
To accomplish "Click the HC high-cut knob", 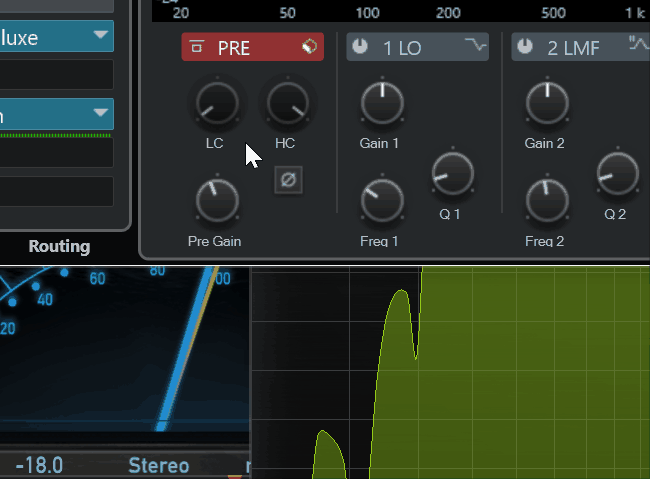I will [x=286, y=103].
